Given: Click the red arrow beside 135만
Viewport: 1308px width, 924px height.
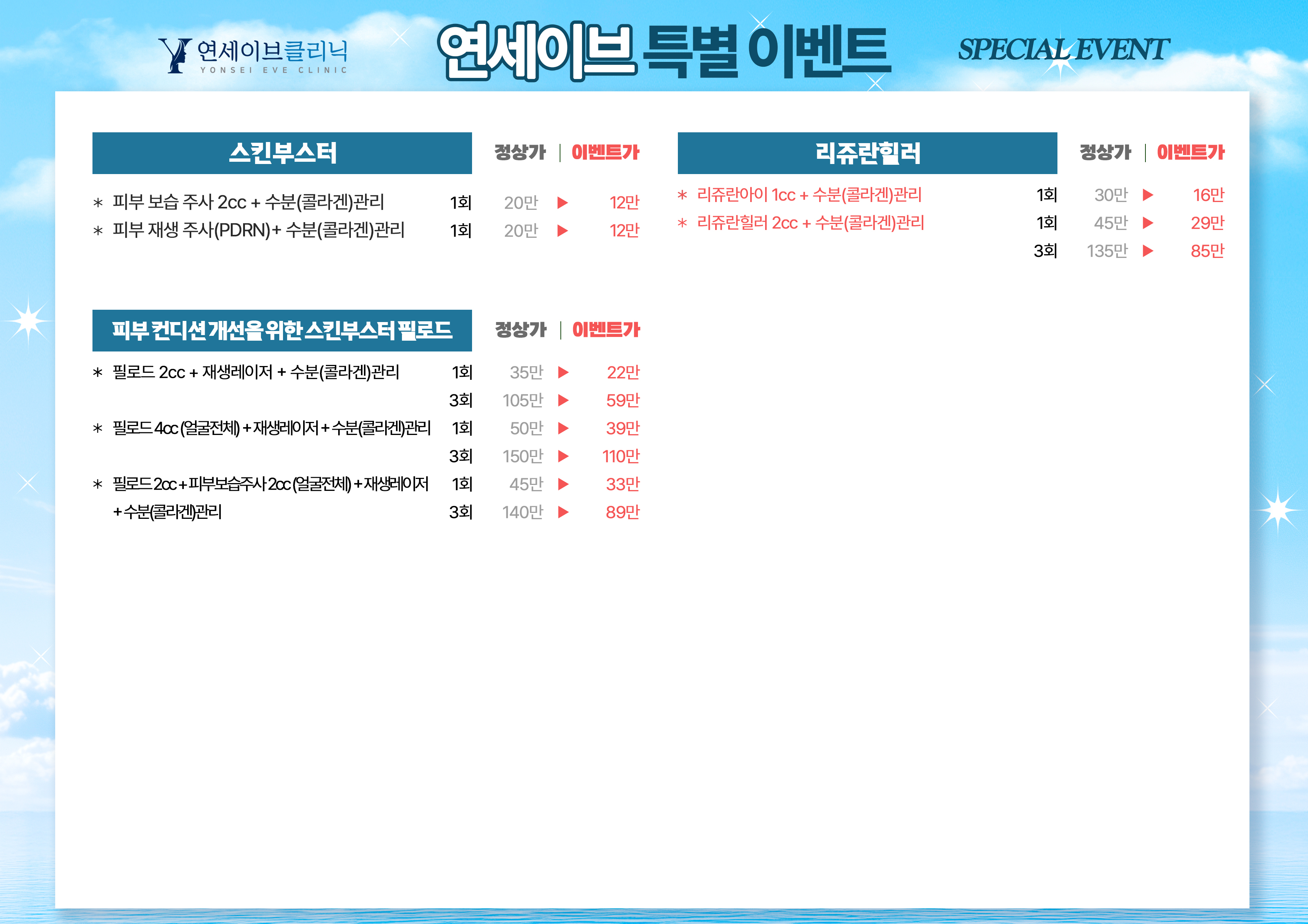Looking at the screenshot, I should coord(1148,250).
